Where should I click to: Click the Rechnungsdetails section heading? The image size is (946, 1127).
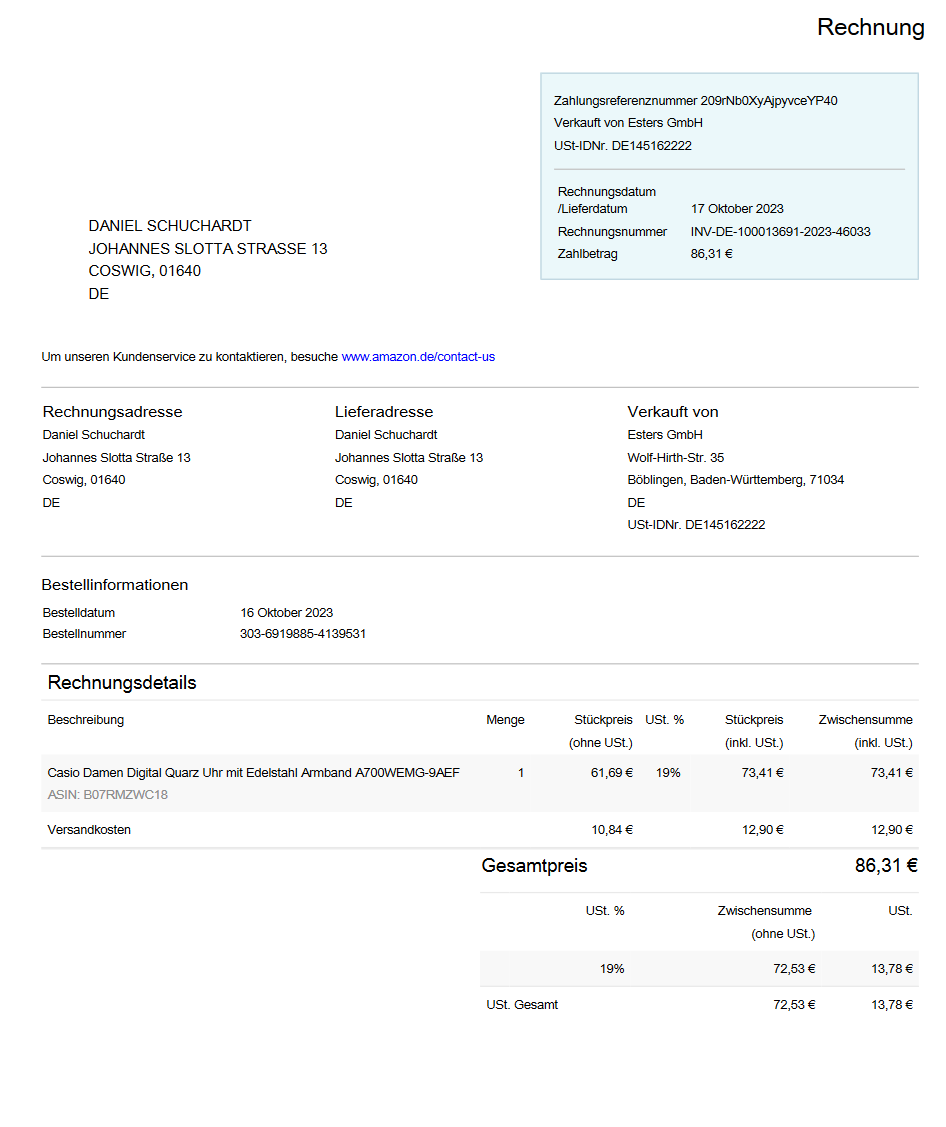click(122, 683)
